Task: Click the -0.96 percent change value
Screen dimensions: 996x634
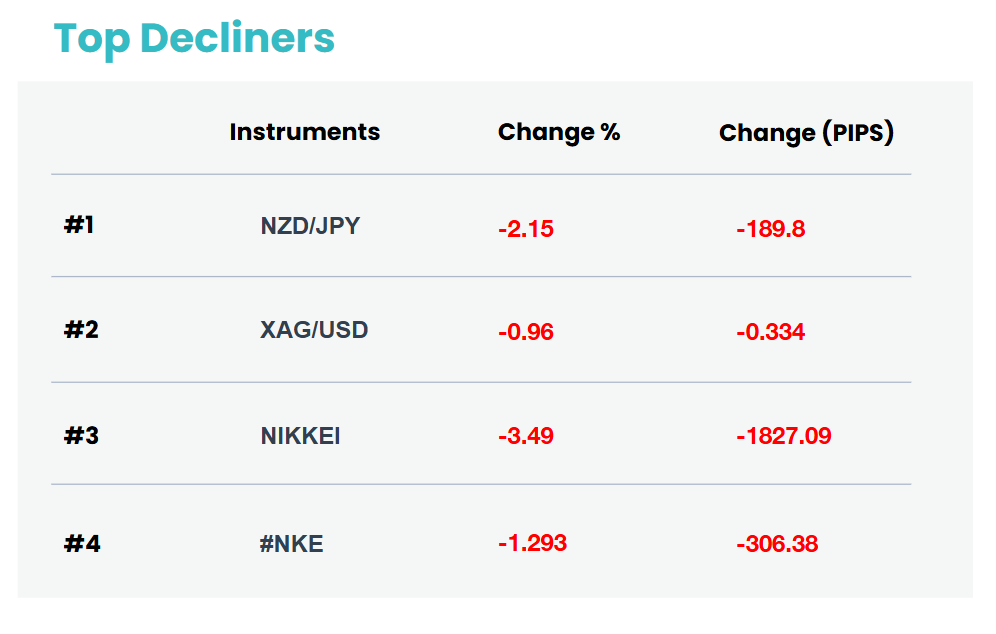Action: tap(526, 332)
